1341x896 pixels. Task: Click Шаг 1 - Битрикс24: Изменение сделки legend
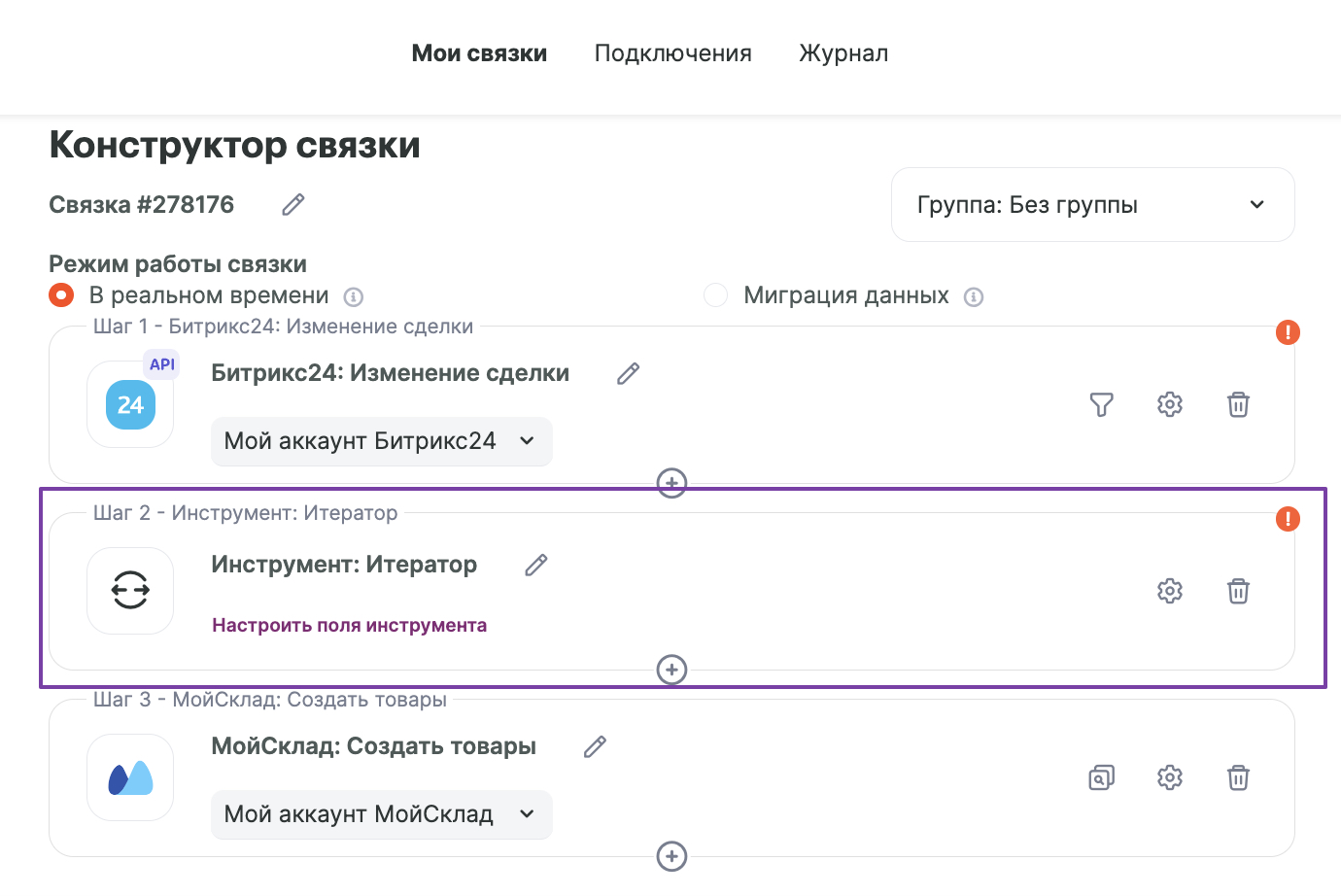(283, 327)
